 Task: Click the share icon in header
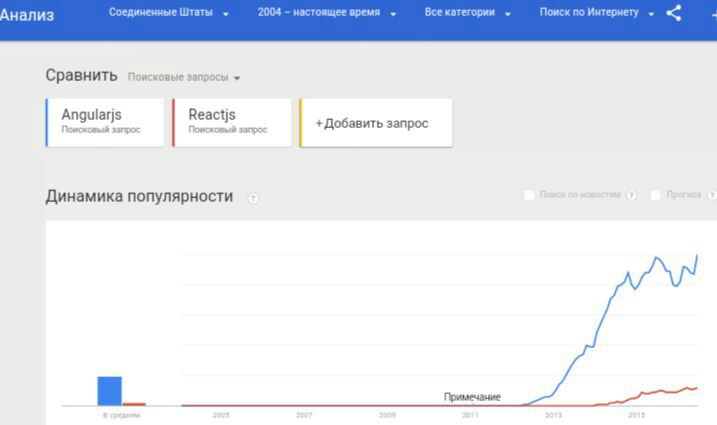point(674,13)
